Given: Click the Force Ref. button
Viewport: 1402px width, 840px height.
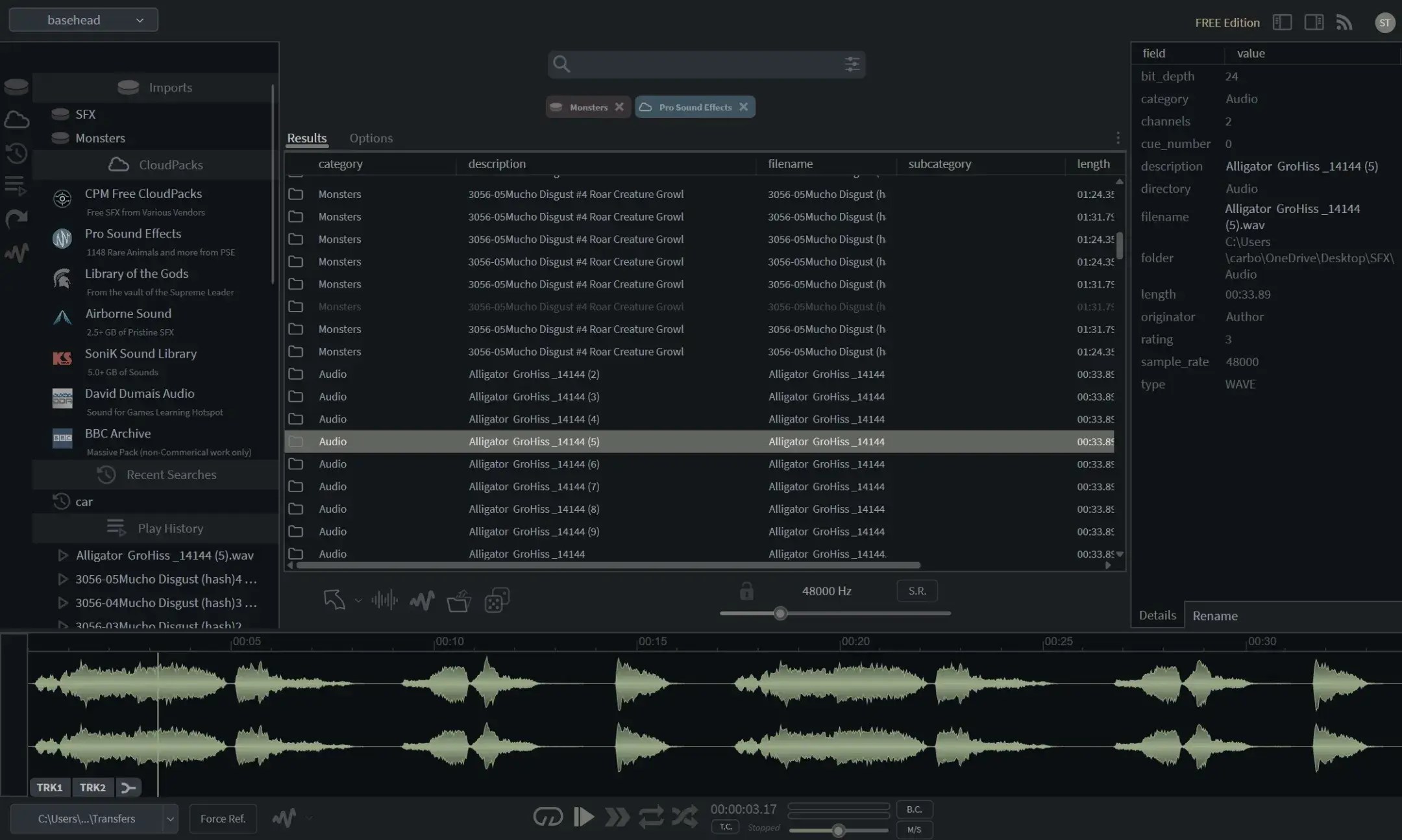Looking at the screenshot, I should tap(223, 819).
